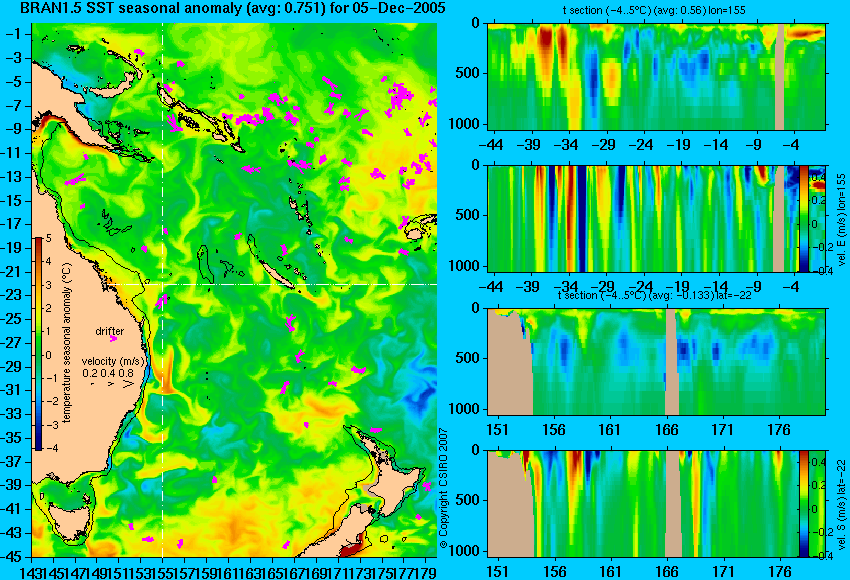Click the '5' tick on the temperature color bar

[48, 238]
